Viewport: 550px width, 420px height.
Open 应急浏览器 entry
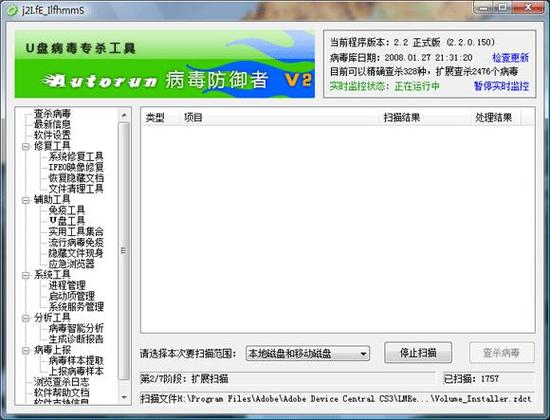click(72, 264)
